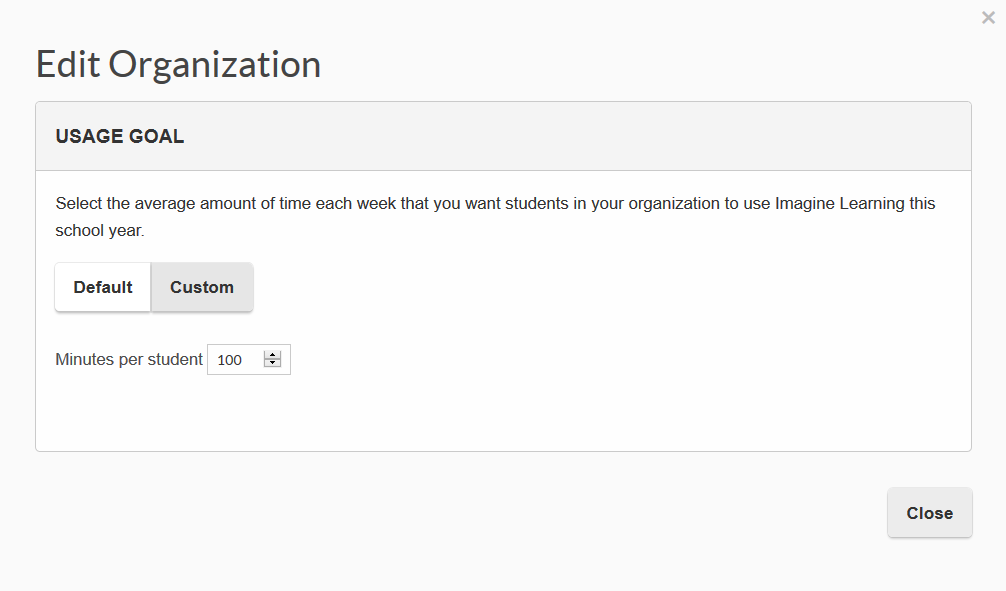Increase minutes with the up spinner arrow

tap(272, 355)
